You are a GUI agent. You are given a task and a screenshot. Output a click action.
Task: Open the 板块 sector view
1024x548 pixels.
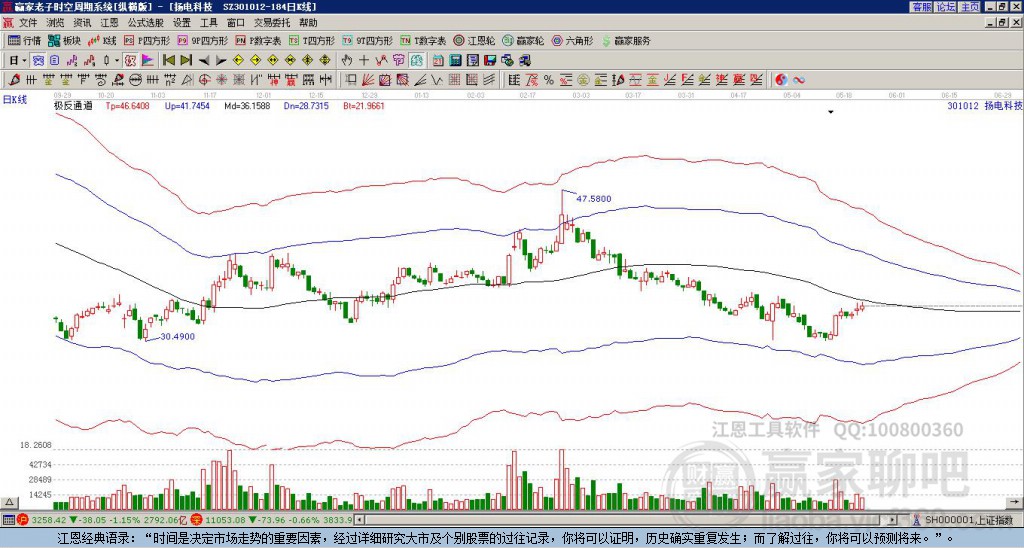coord(65,40)
